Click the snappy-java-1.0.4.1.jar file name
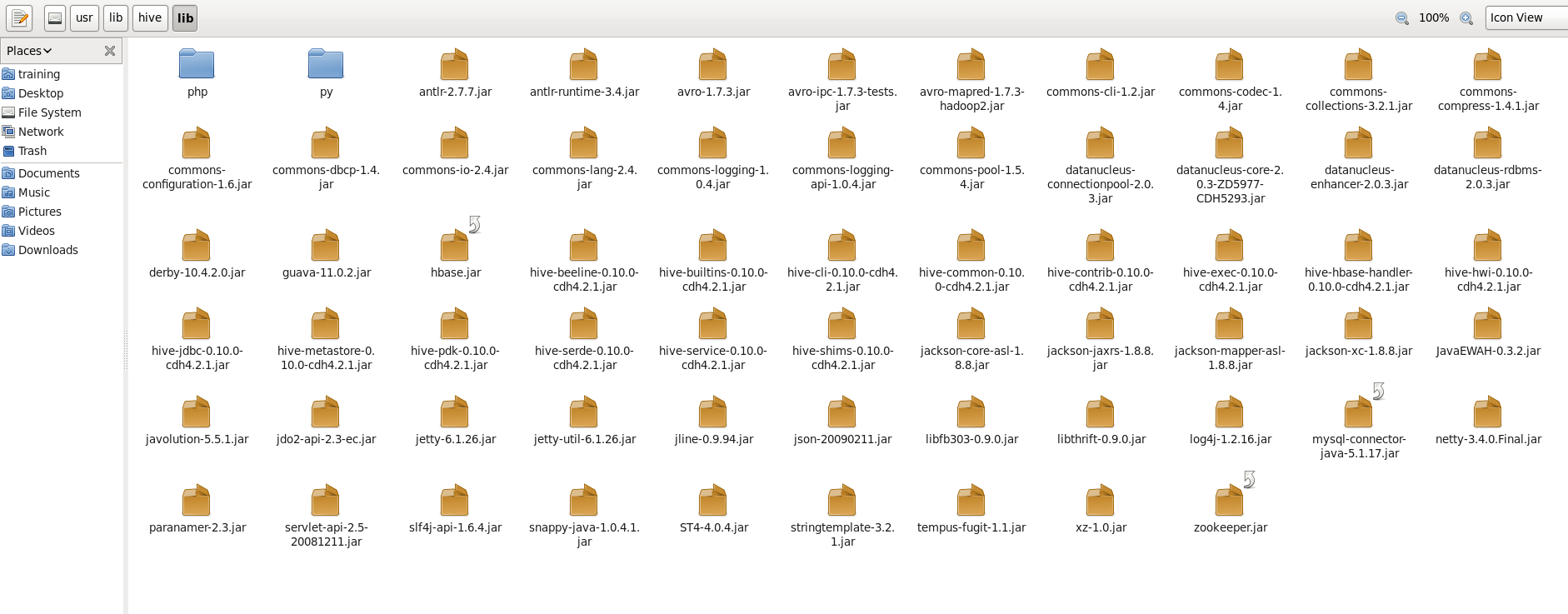Screen dimensions: 1568x614 coord(584,534)
